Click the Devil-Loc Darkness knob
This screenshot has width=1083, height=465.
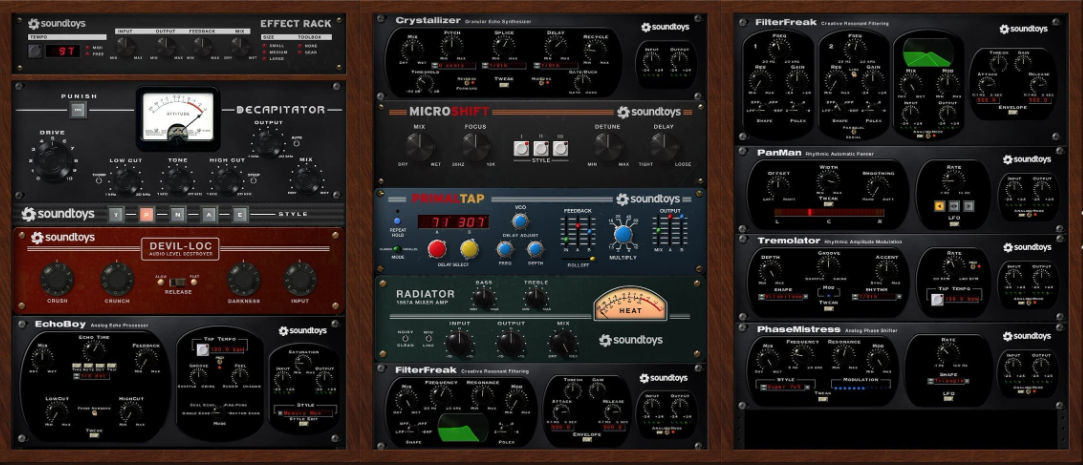245,278
